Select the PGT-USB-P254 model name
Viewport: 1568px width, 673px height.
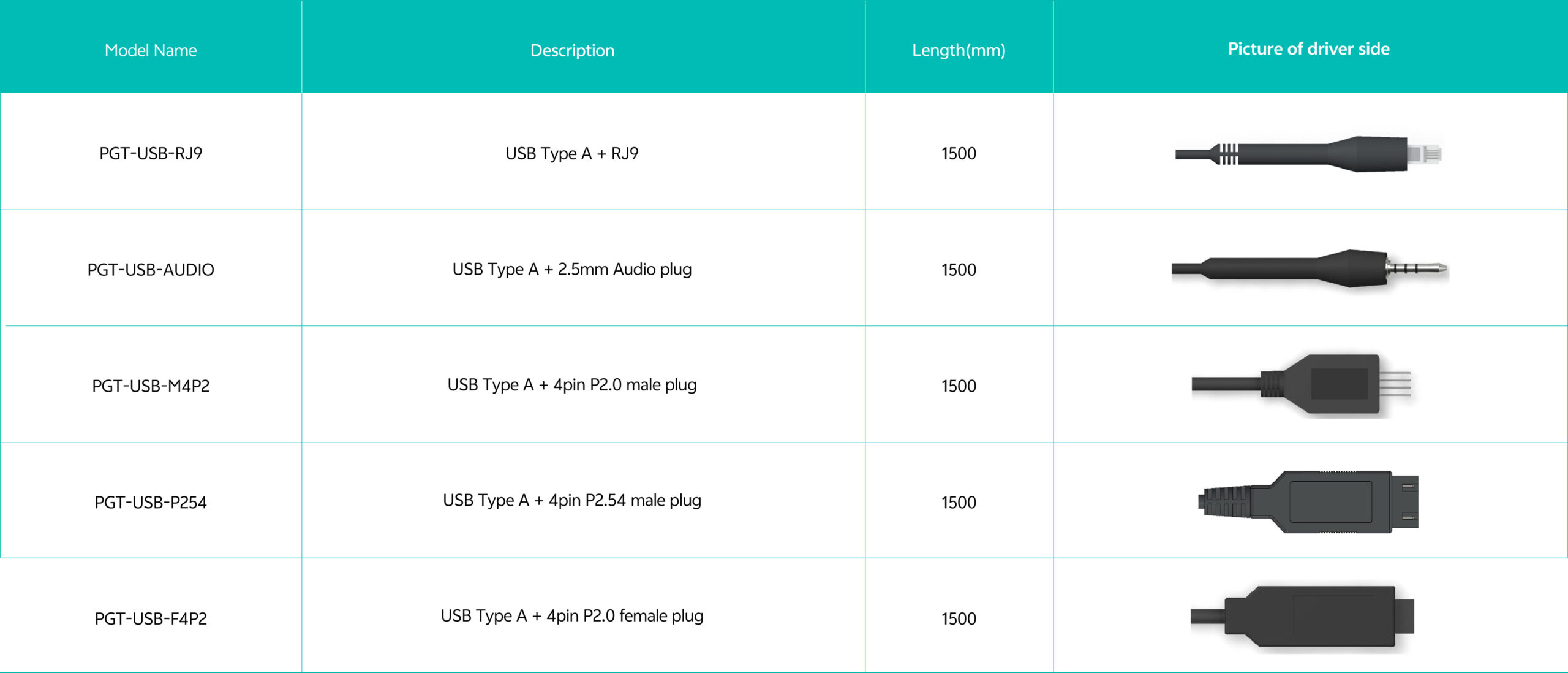click(x=151, y=503)
